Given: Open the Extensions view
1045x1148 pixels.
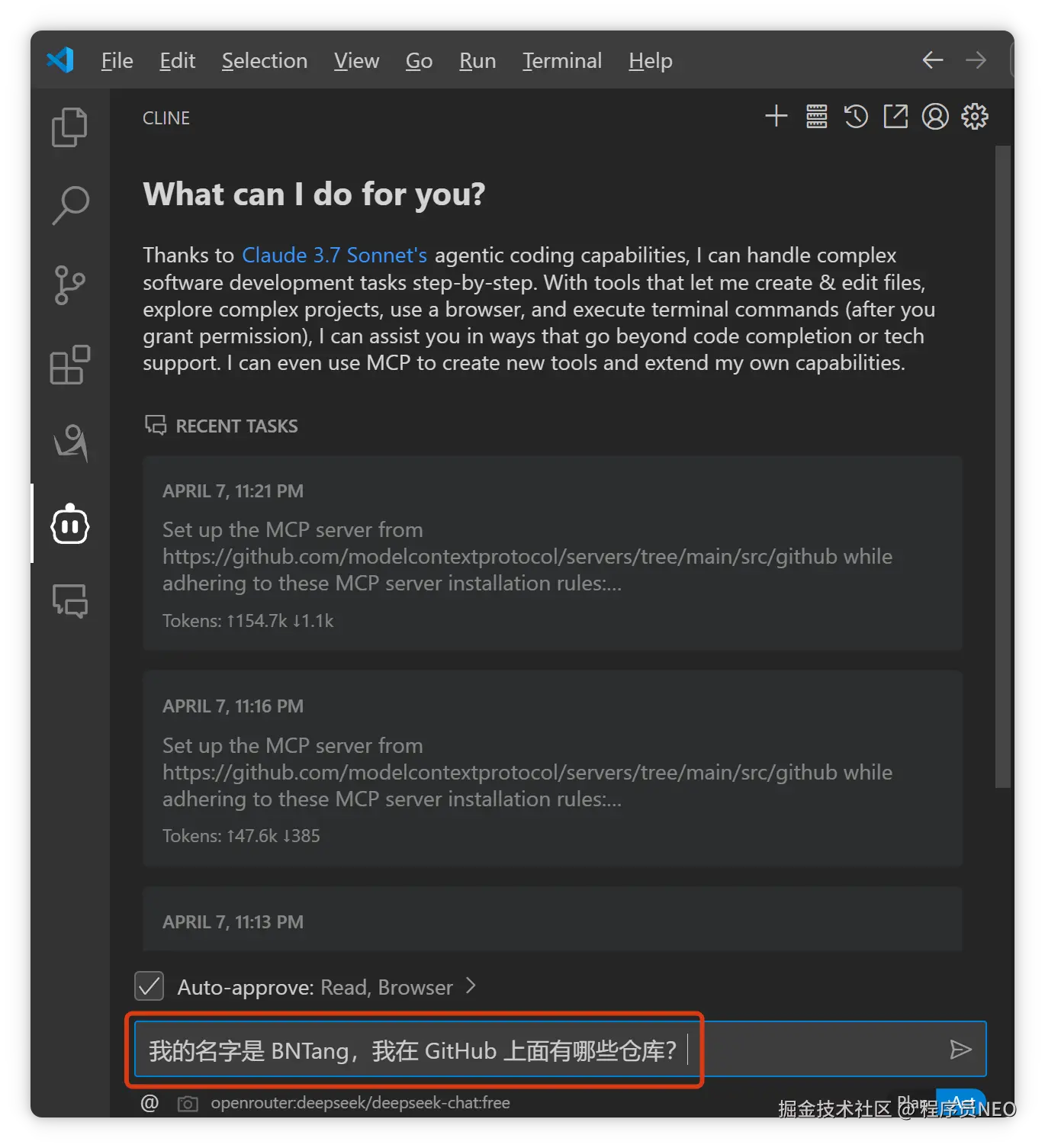Looking at the screenshot, I should [69, 365].
